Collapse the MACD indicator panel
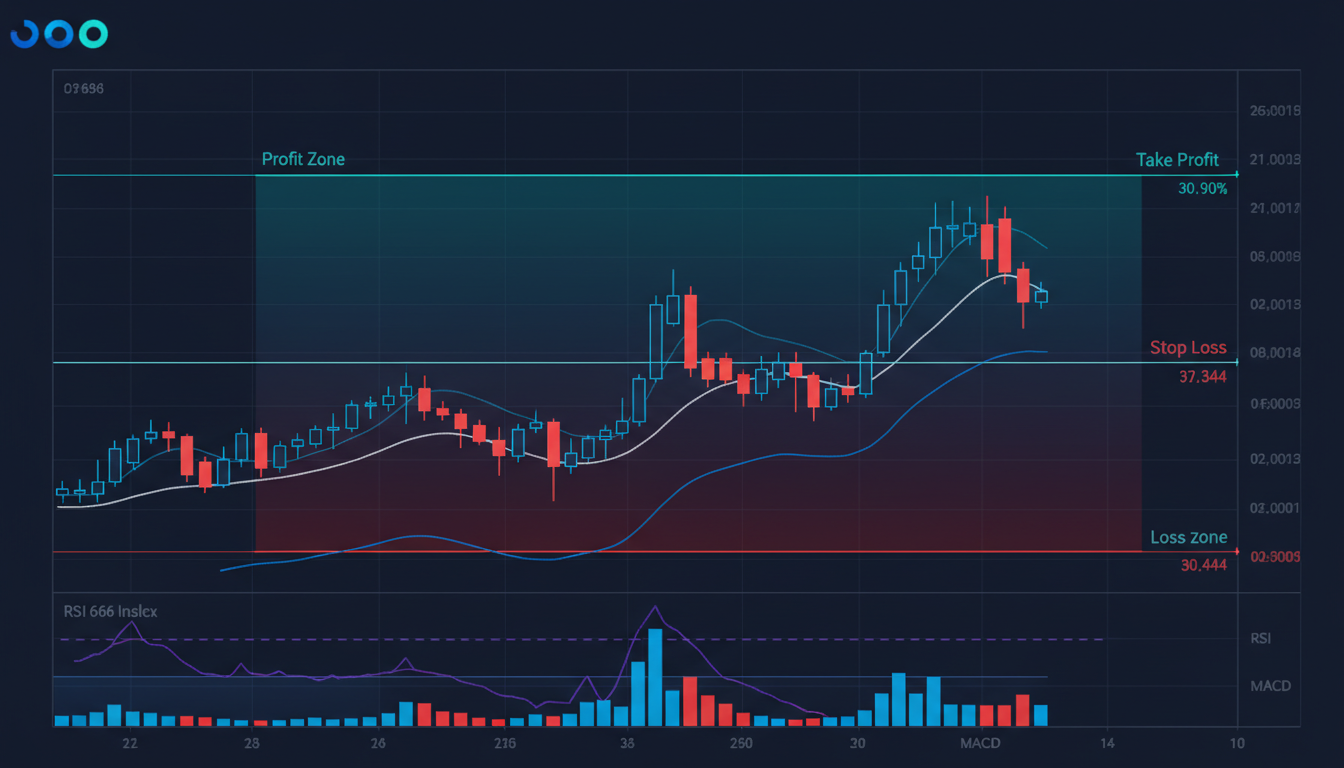1344x768 pixels. pyautogui.click(x=1270, y=686)
